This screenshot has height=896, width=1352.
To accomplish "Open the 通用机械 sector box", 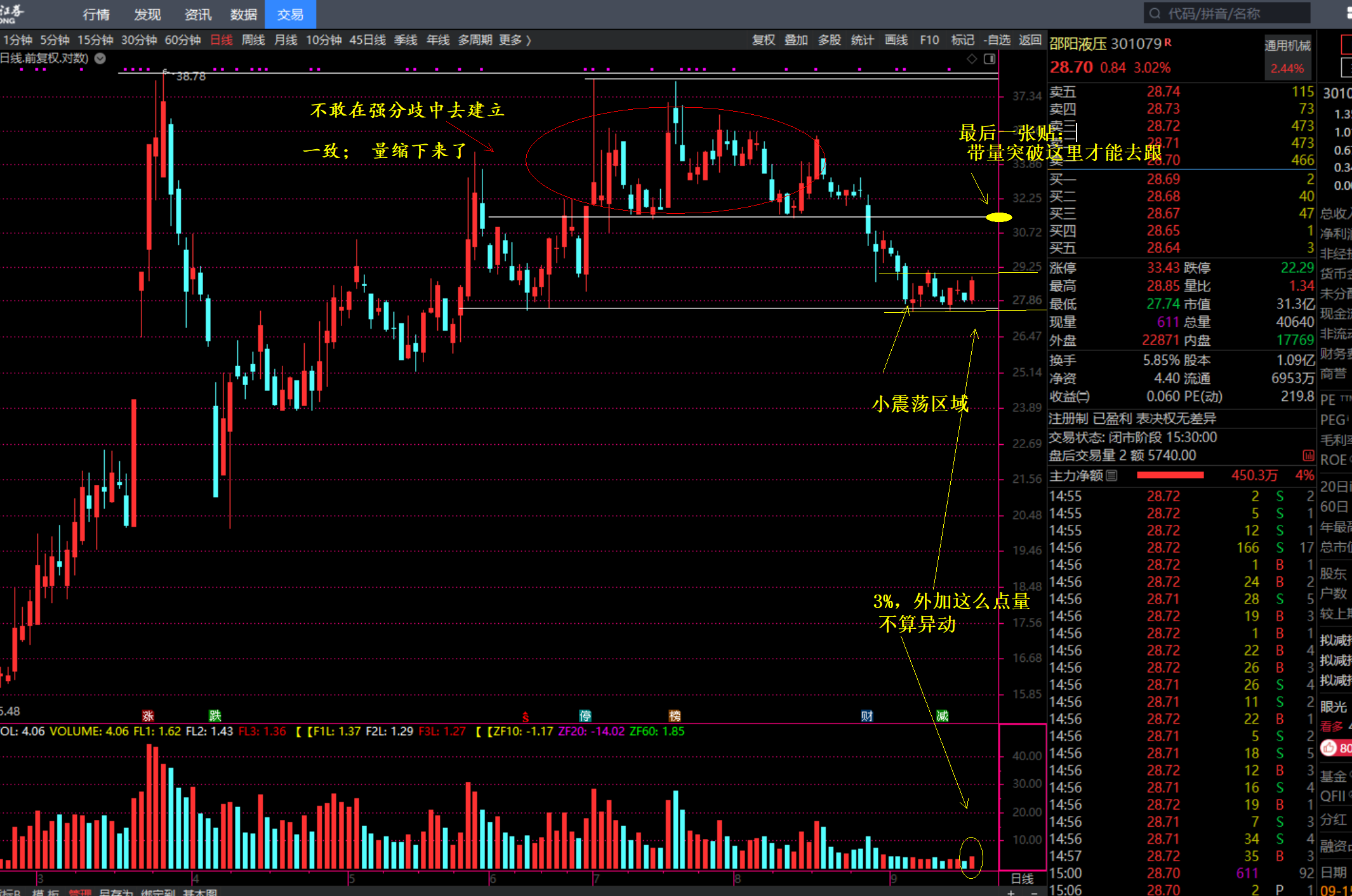I will pyautogui.click(x=1287, y=56).
